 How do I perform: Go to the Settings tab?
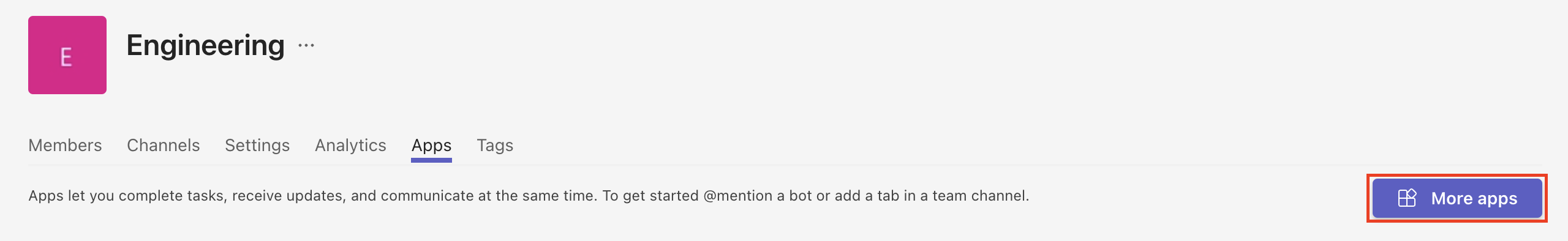[x=257, y=145]
